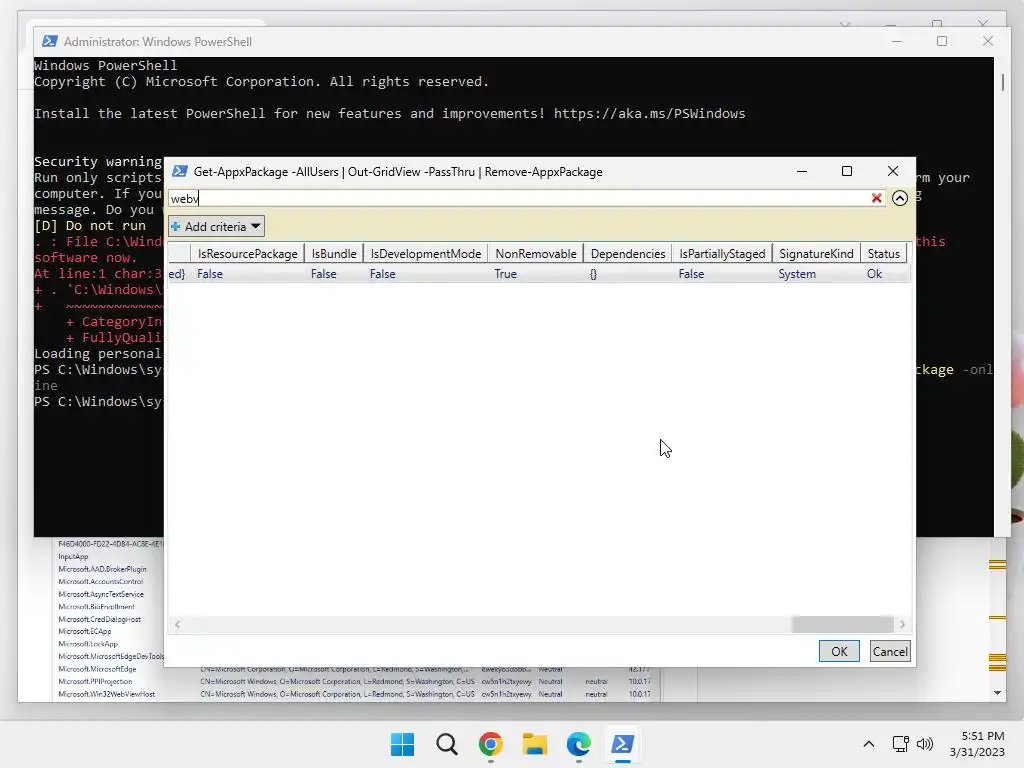Click Microsoft.LockApp in background list
This screenshot has width=1024, height=768.
pos(88,644)
